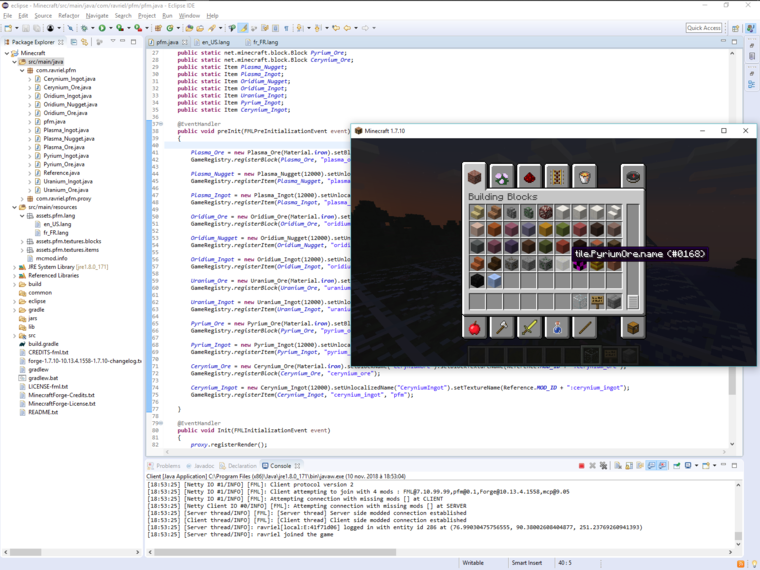Select the Search Items compass tab
Viewport: 760px width, 570px height.
(632, 176)
